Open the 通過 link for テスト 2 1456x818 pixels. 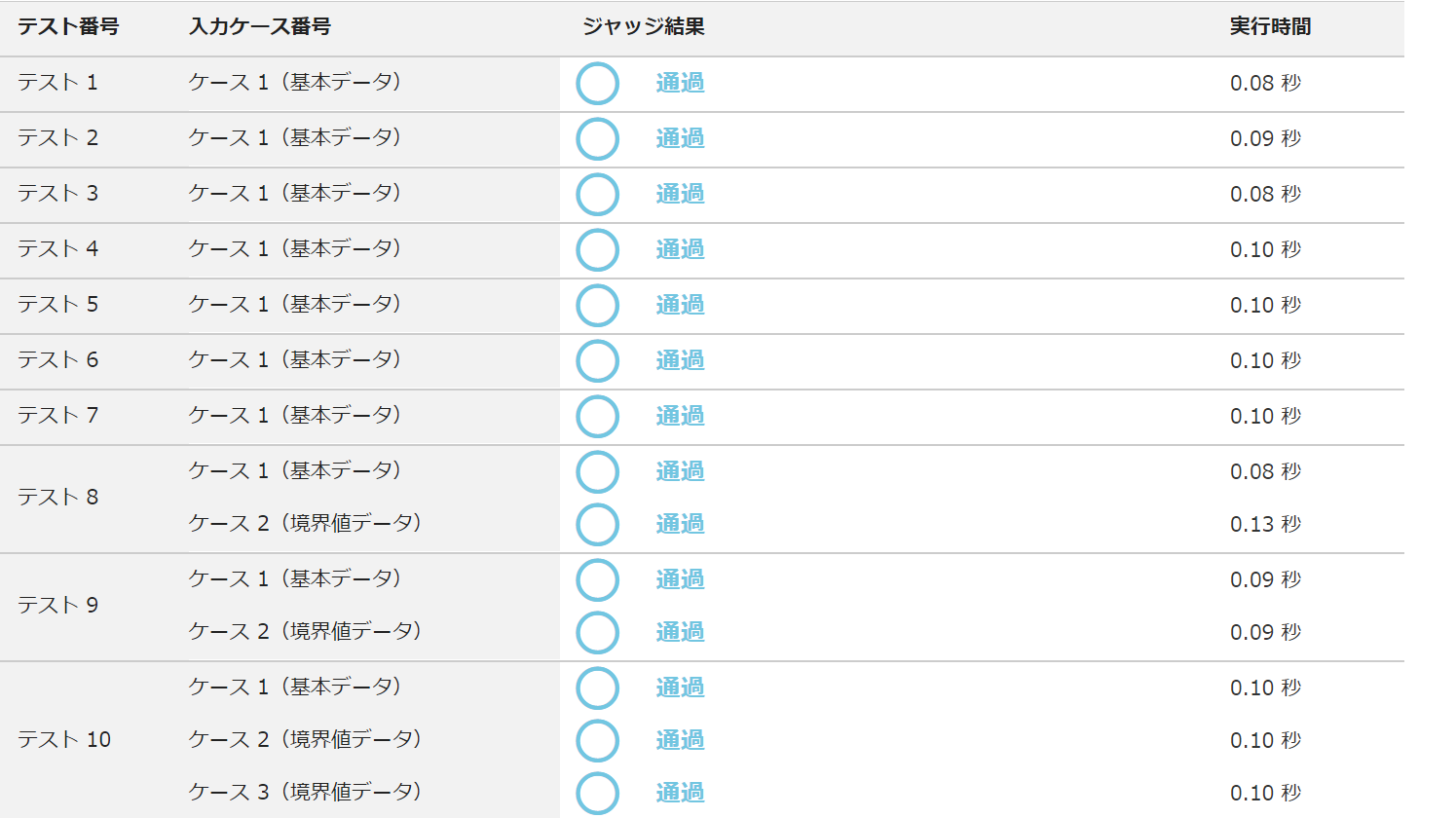pos(680,138)
